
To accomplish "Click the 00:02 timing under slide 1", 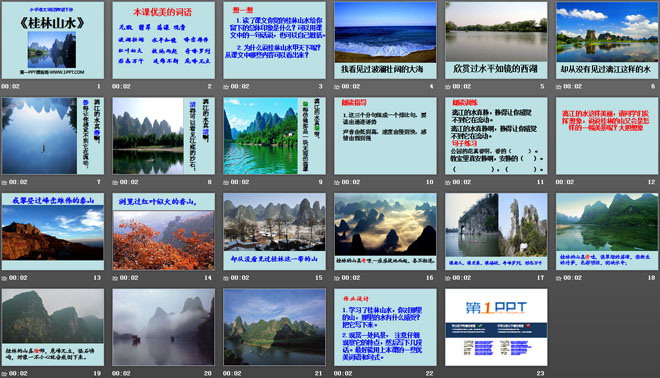I will (x=11, y=87).
